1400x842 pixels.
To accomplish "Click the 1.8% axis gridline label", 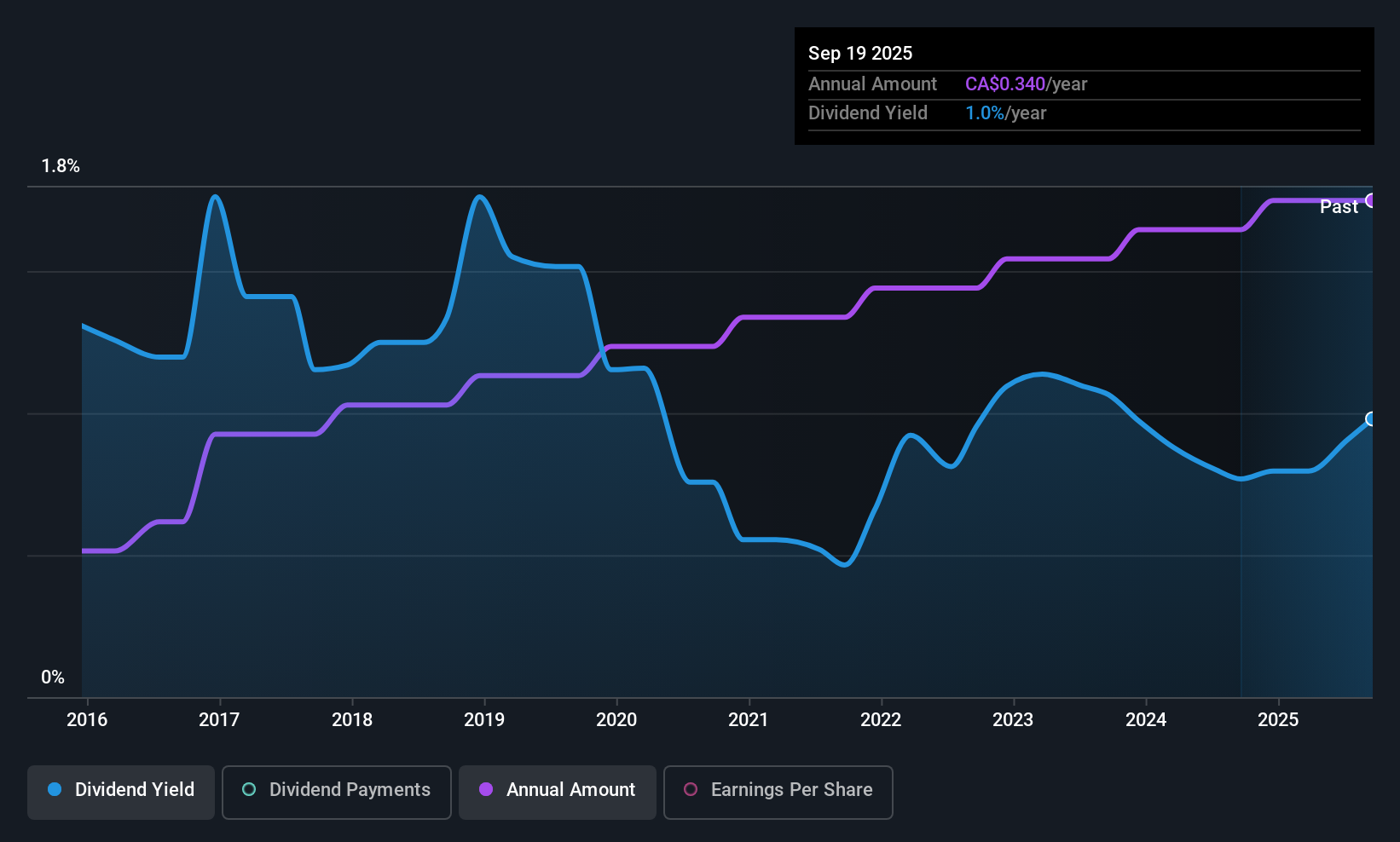I will click(x=61, y=166).
